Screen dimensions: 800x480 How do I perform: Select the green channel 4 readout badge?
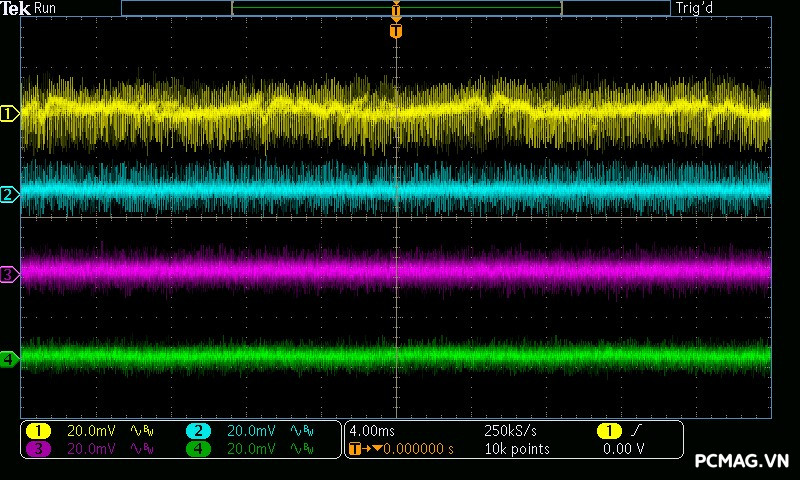pyautogui.click(x=198, y=449)
